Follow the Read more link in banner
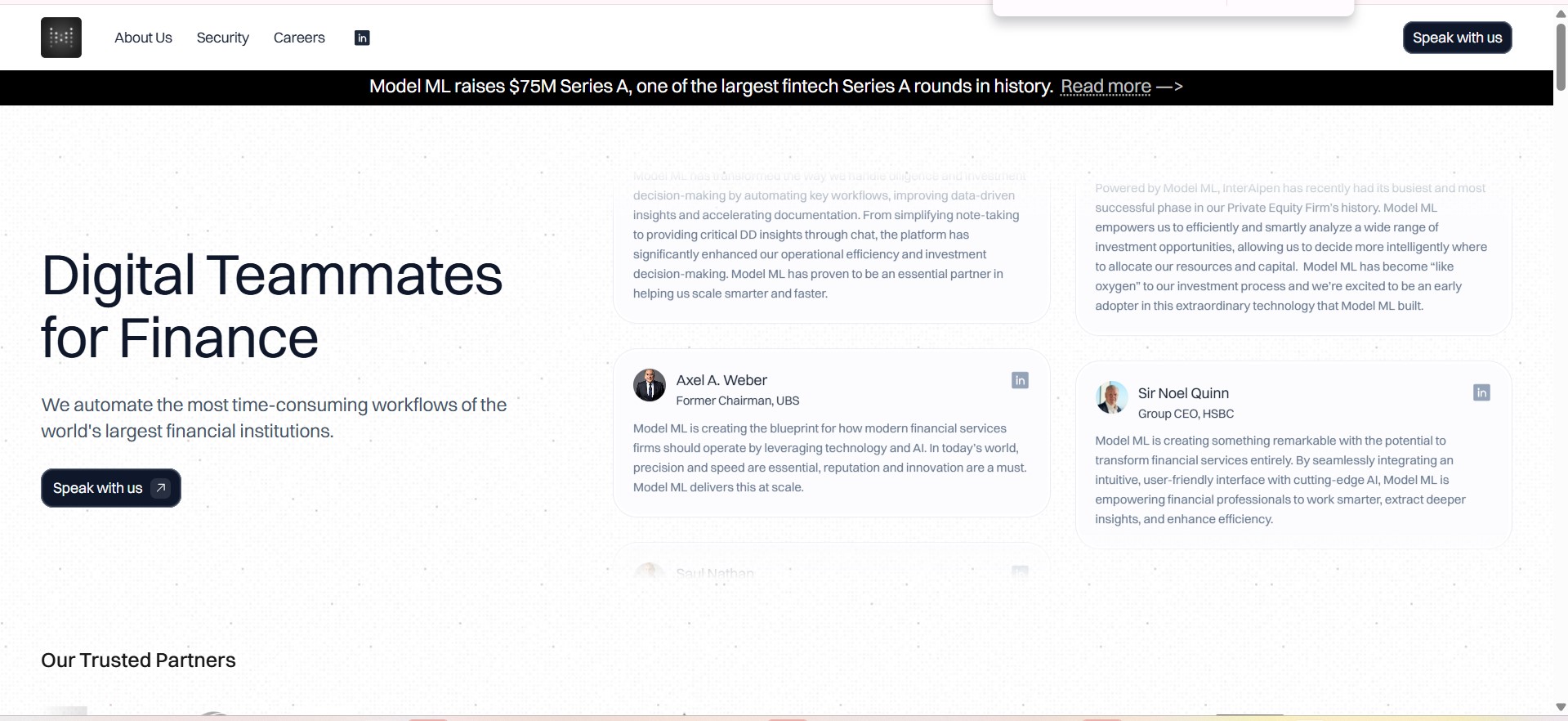The image size is (1568, 721). [x=1106, y=87]
